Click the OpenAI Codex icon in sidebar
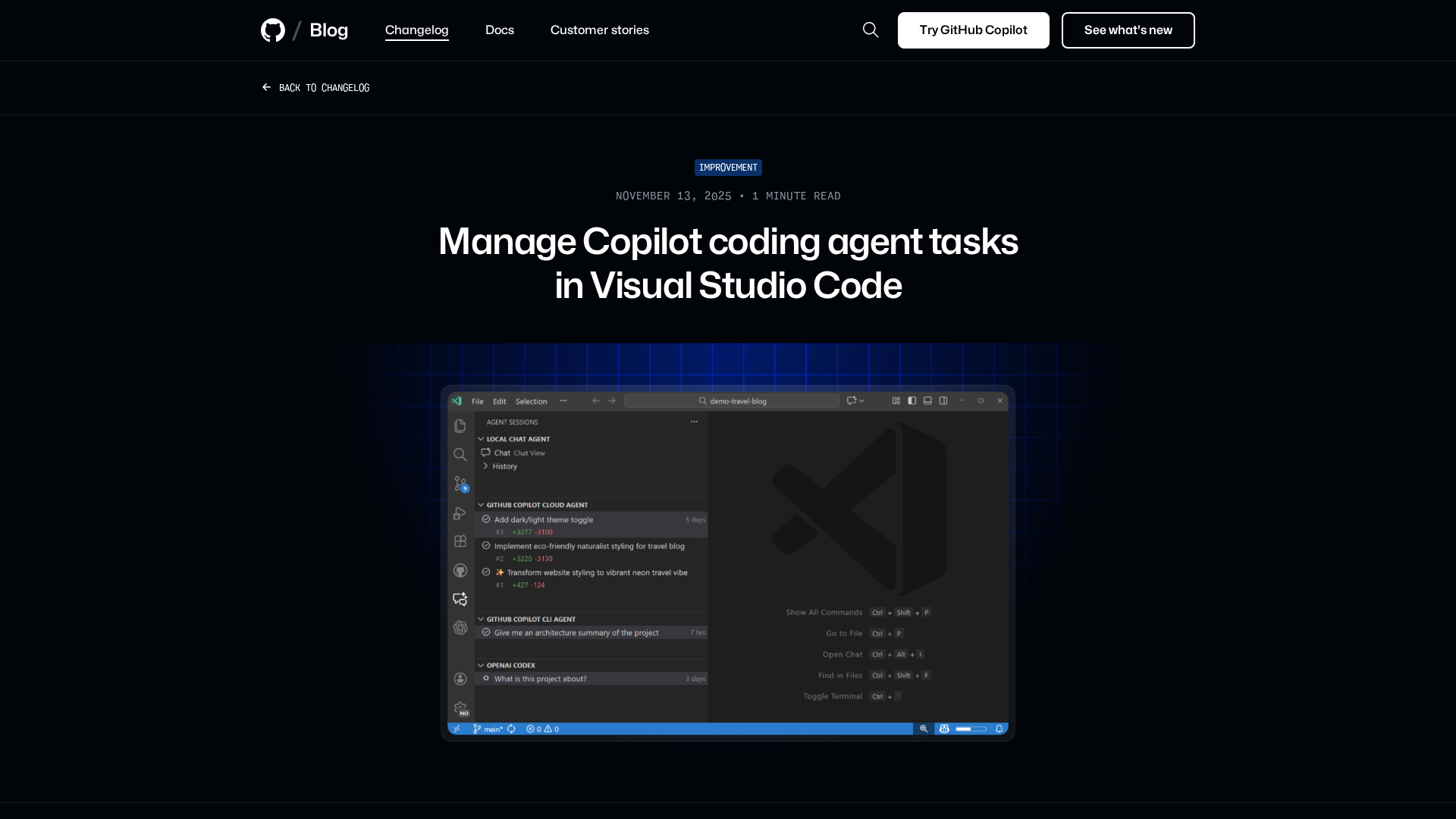The height and width of the screenshot is (819, 1456). (460, 628)
